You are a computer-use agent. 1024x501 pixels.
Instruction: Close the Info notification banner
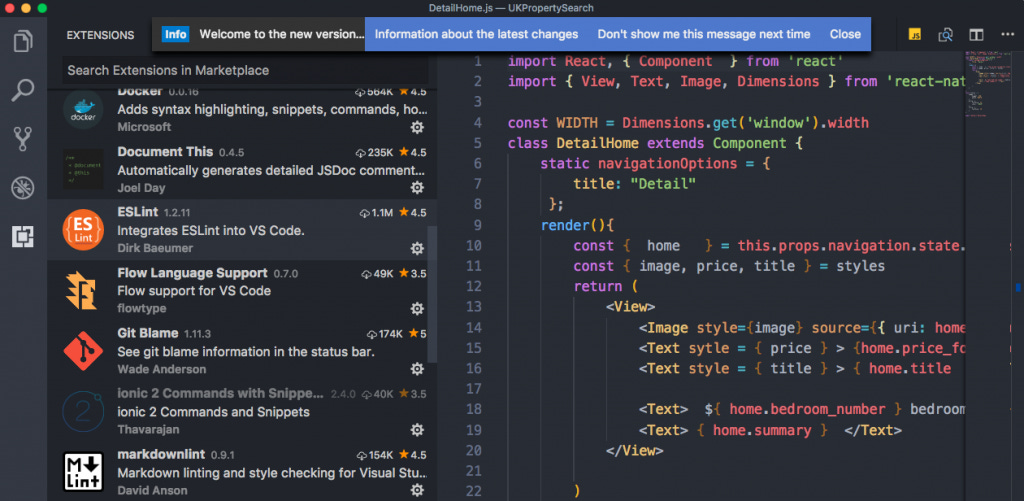845,34
